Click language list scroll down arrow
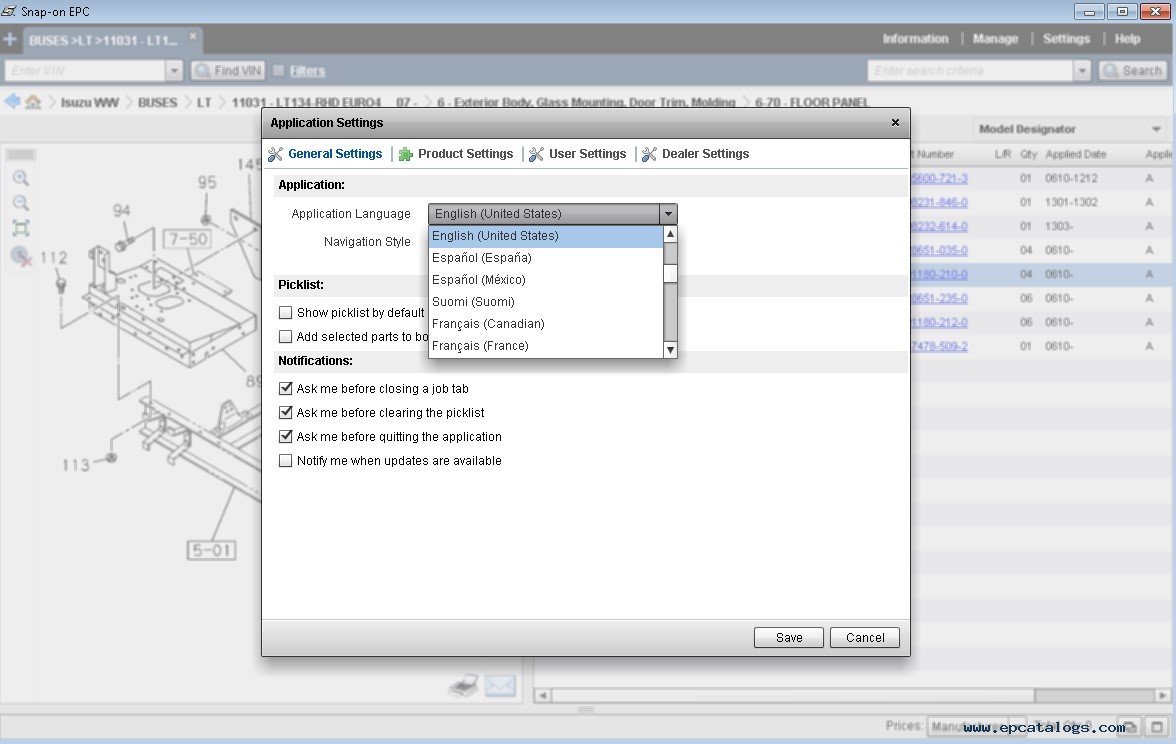Viewport: 1176px width, 744px height. (x=670, y=350)
